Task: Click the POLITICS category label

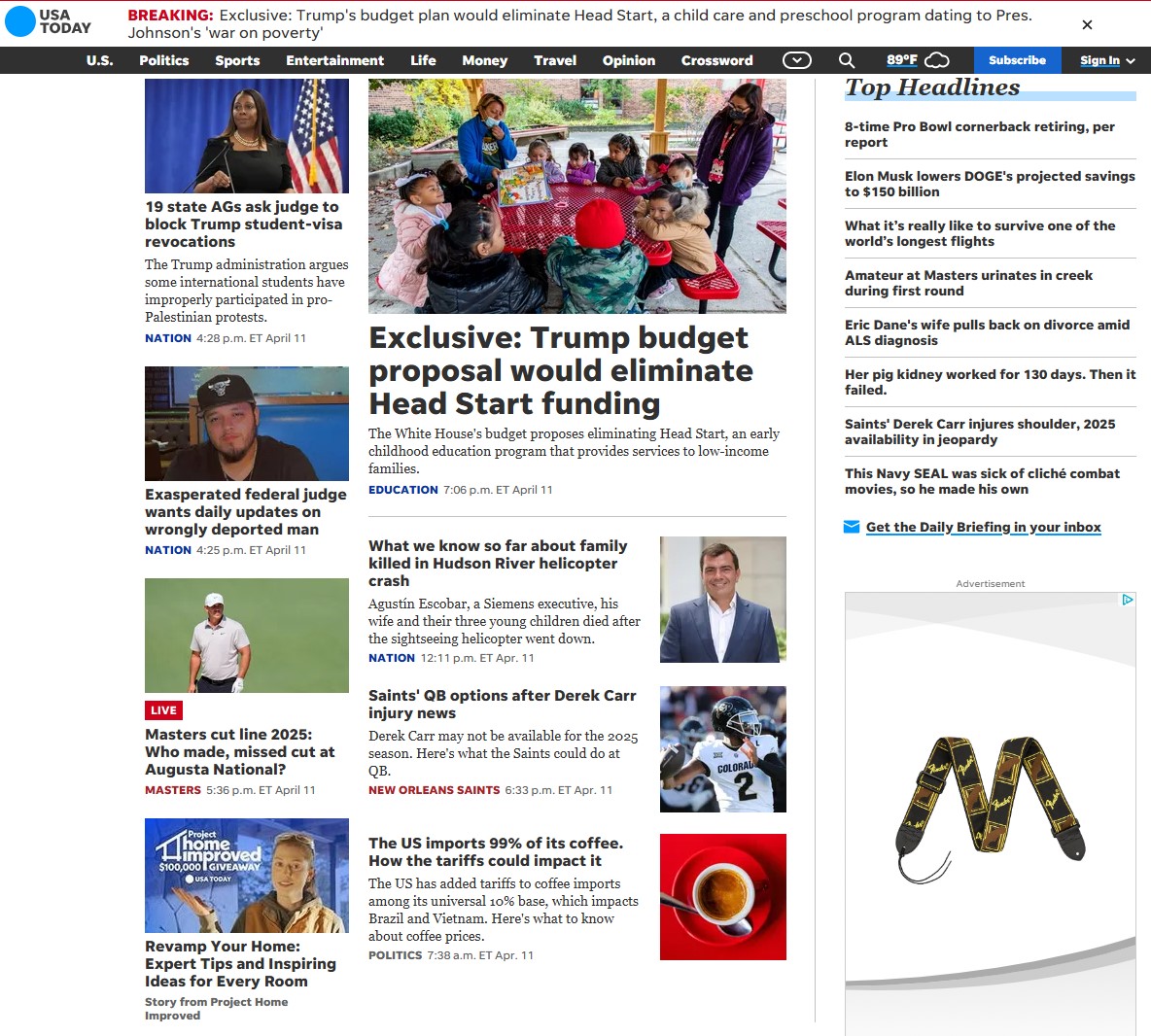Action: pos(395,955)
